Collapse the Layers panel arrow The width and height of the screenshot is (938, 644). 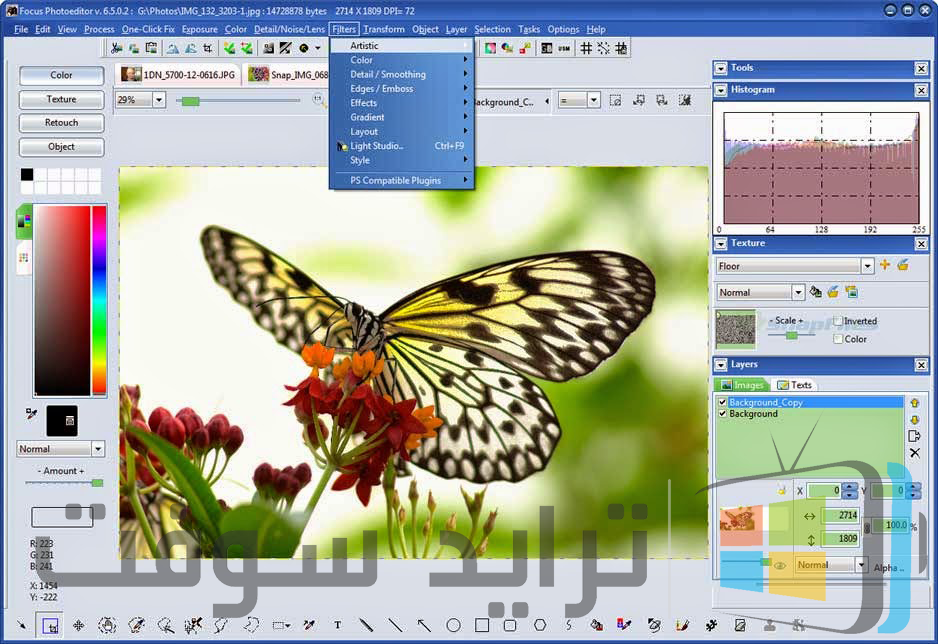(721, 365)
